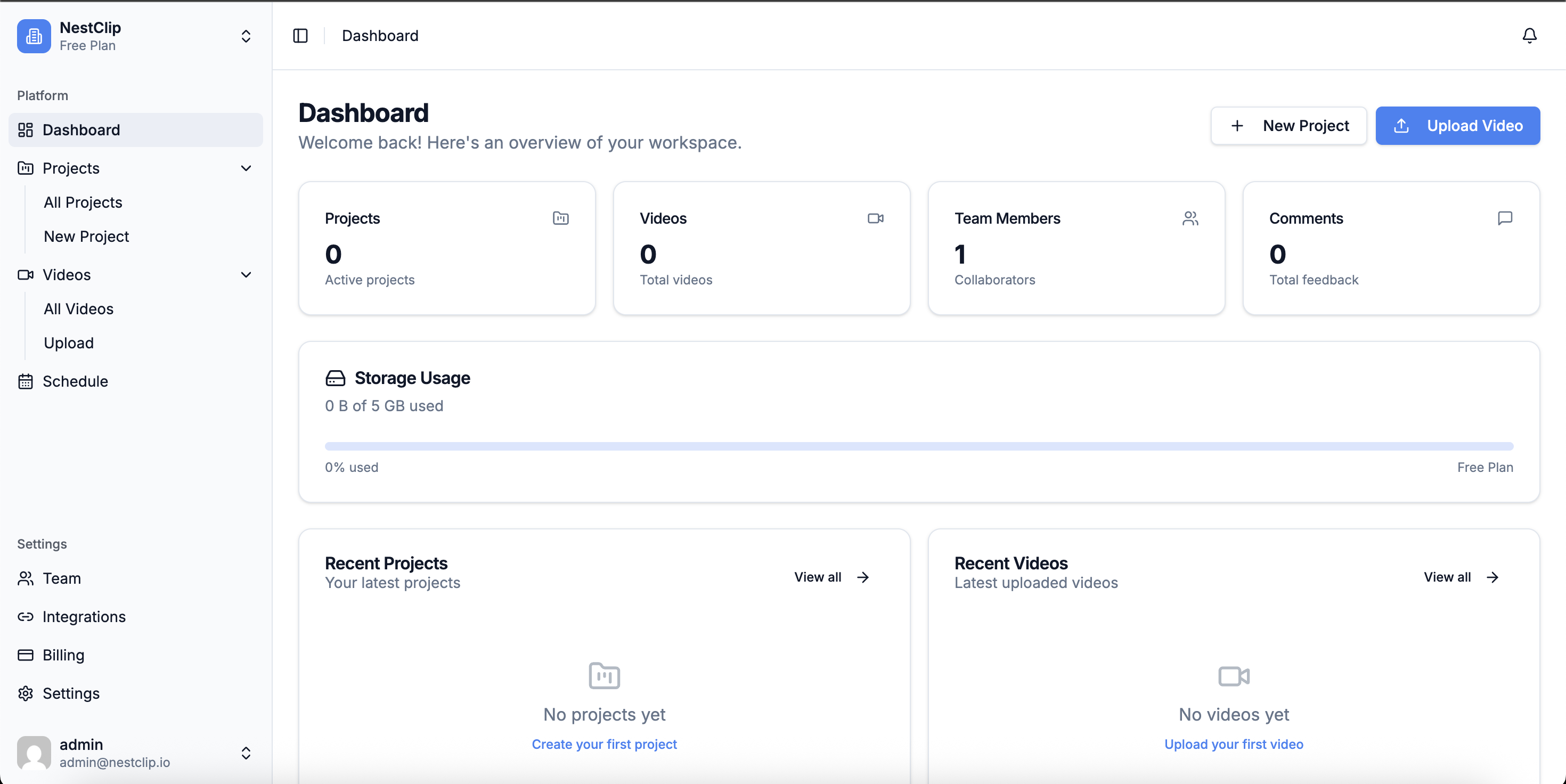Click the Billing card icon
This screenshot has width=1566, height=784.
coord(26,655)
